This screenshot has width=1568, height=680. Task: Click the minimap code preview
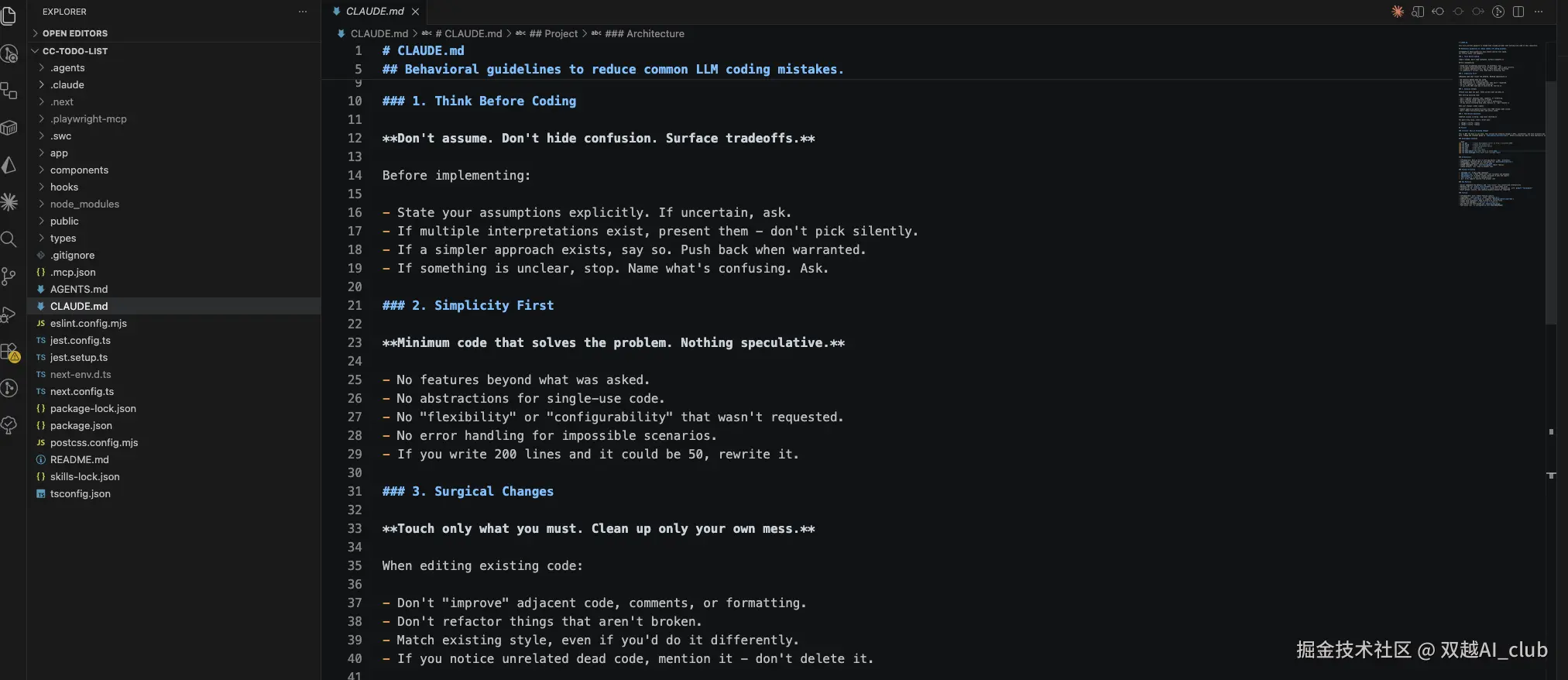(1498, 124)
